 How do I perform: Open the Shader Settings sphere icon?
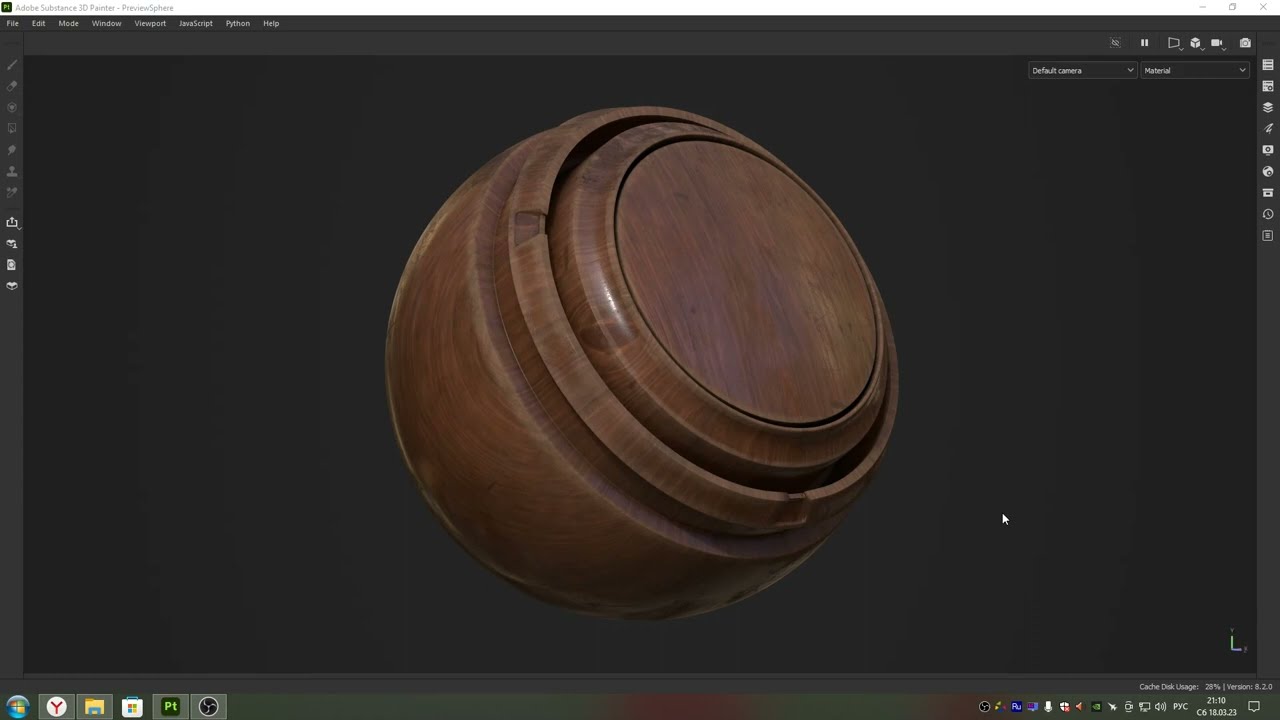(x=1268, y=171)
